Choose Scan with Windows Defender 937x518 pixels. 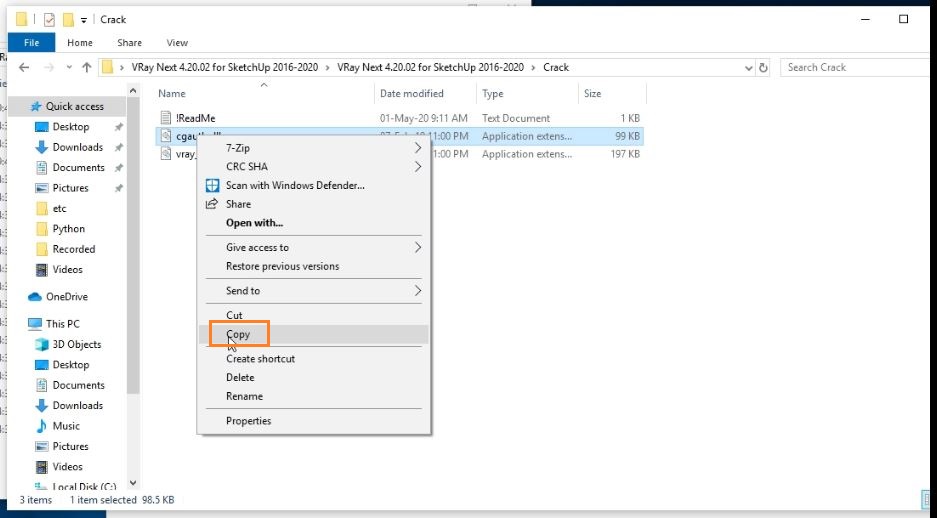314,185
